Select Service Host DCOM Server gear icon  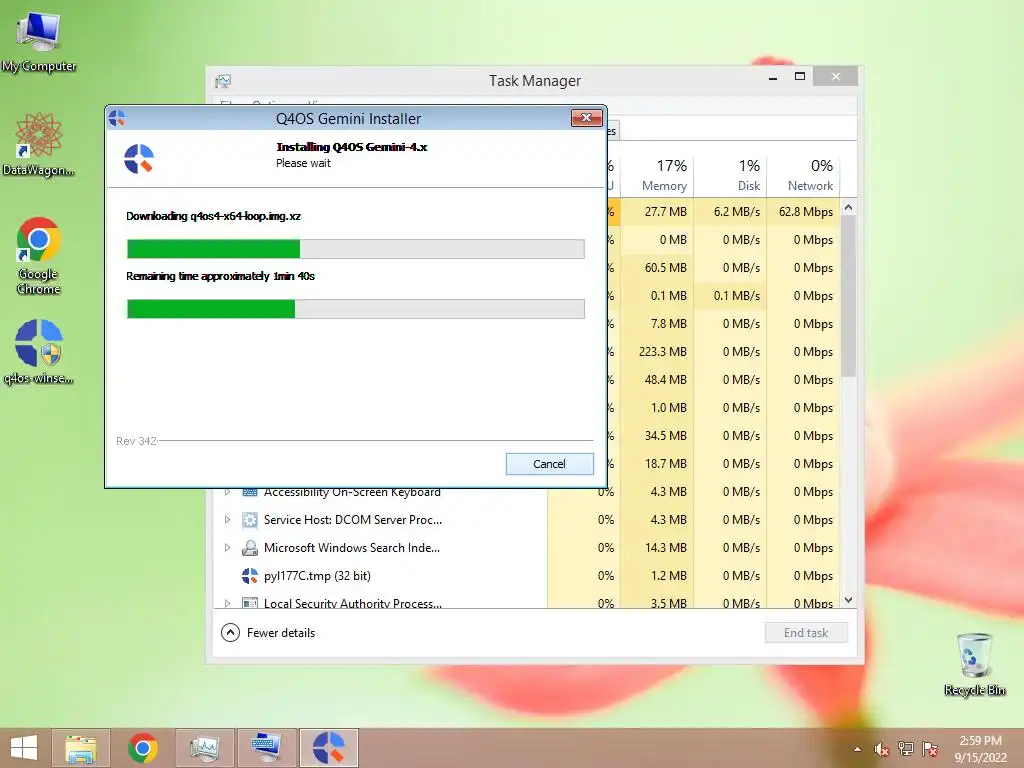[x=249, y=520]
